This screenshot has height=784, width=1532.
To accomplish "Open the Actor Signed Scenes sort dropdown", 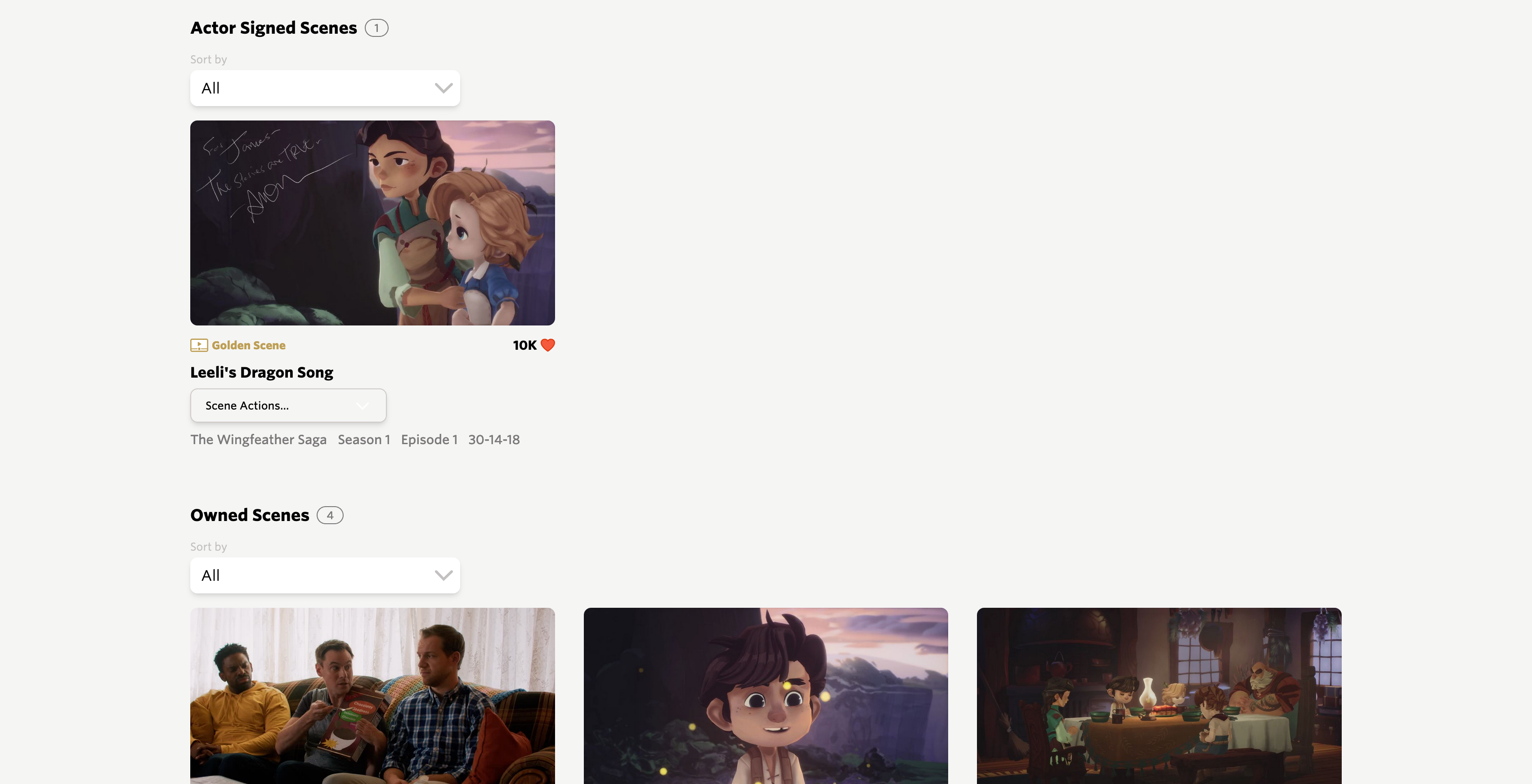I will (x=325, y=88).
